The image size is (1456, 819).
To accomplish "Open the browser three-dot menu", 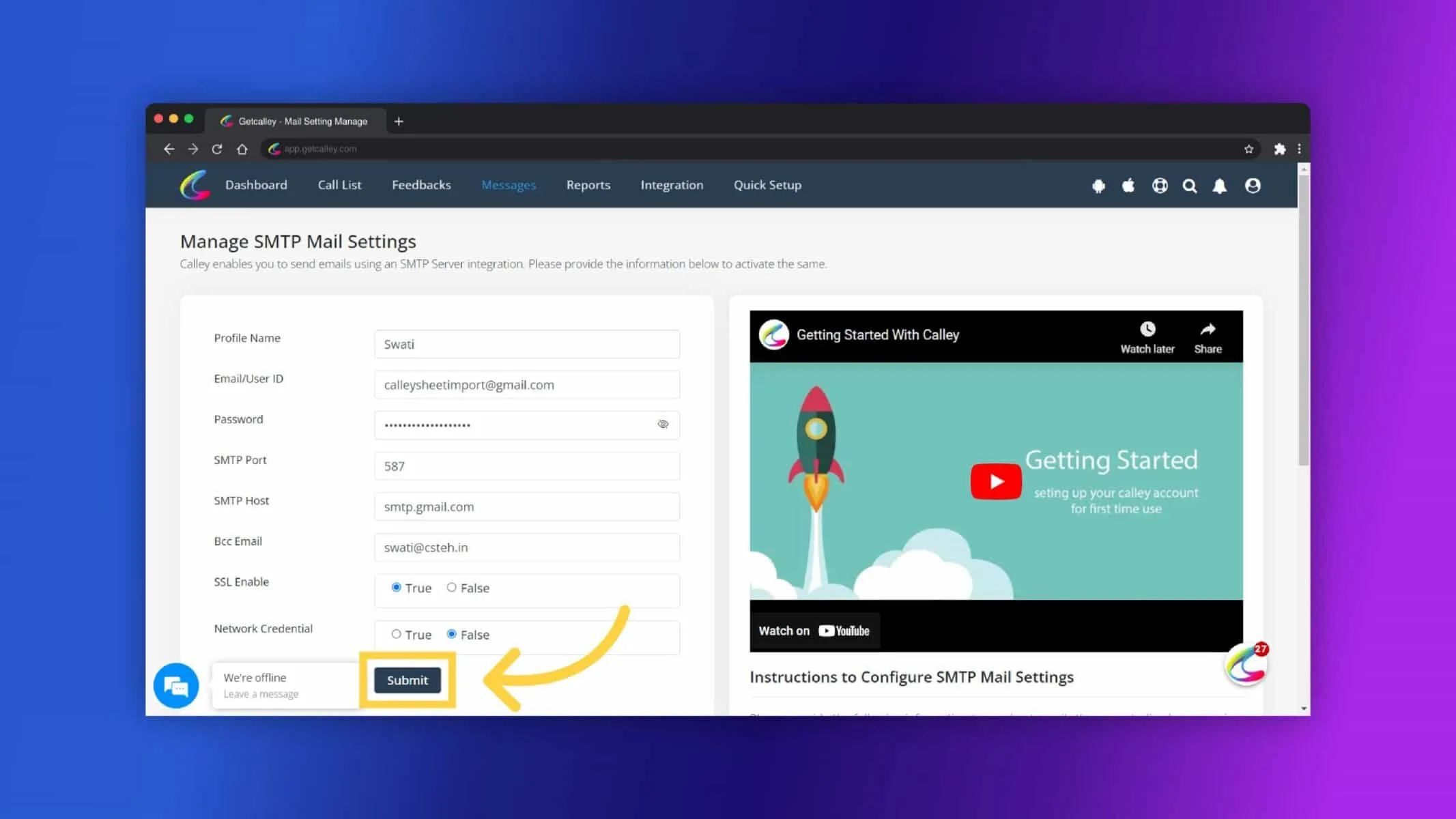I will (x=1299, y=149).
